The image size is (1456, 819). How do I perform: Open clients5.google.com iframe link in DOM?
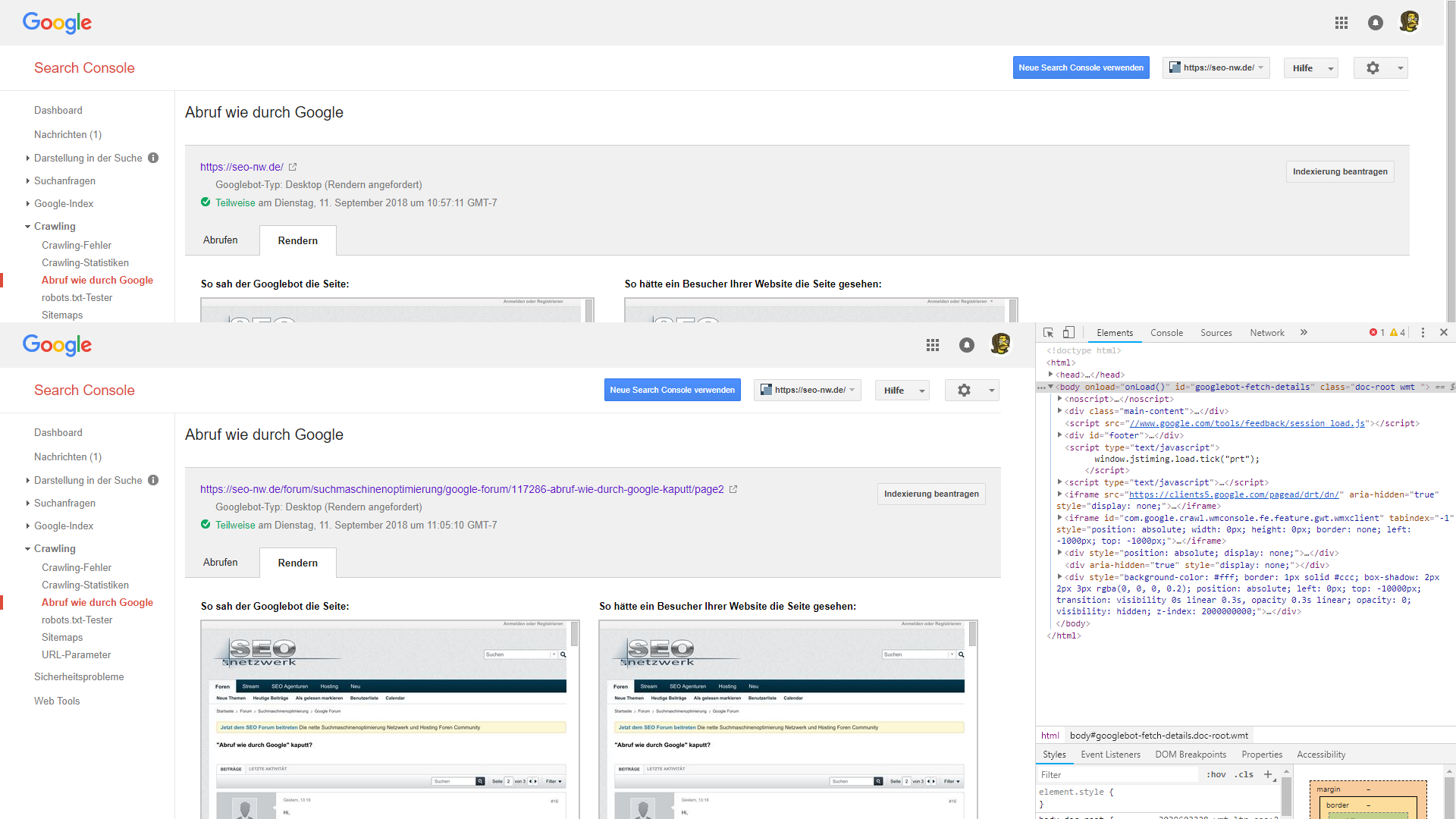1235,494
